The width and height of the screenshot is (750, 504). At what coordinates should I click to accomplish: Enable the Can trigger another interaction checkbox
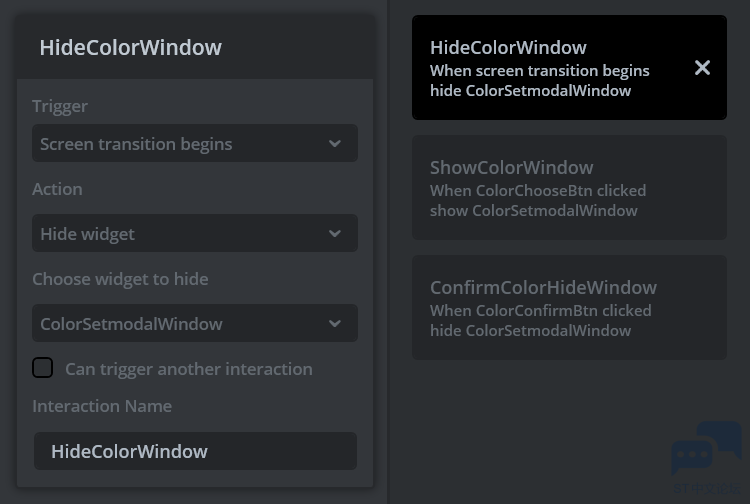(43, 368)
